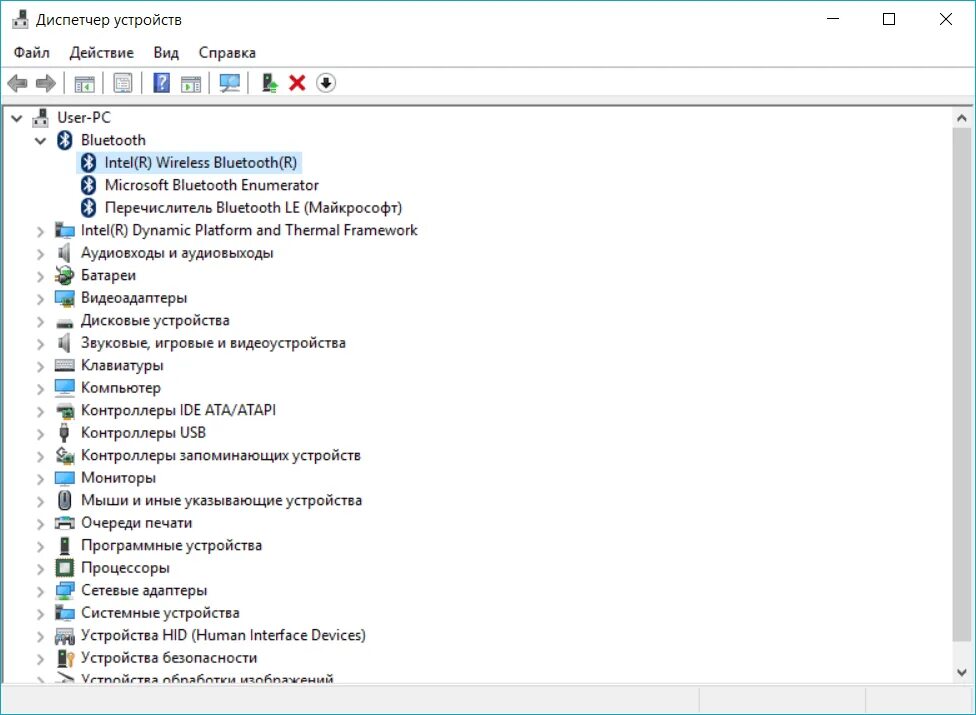This screenshot has width=976, height=715.
Task: Expand the Компьютер category
Action: click(40, 388)
